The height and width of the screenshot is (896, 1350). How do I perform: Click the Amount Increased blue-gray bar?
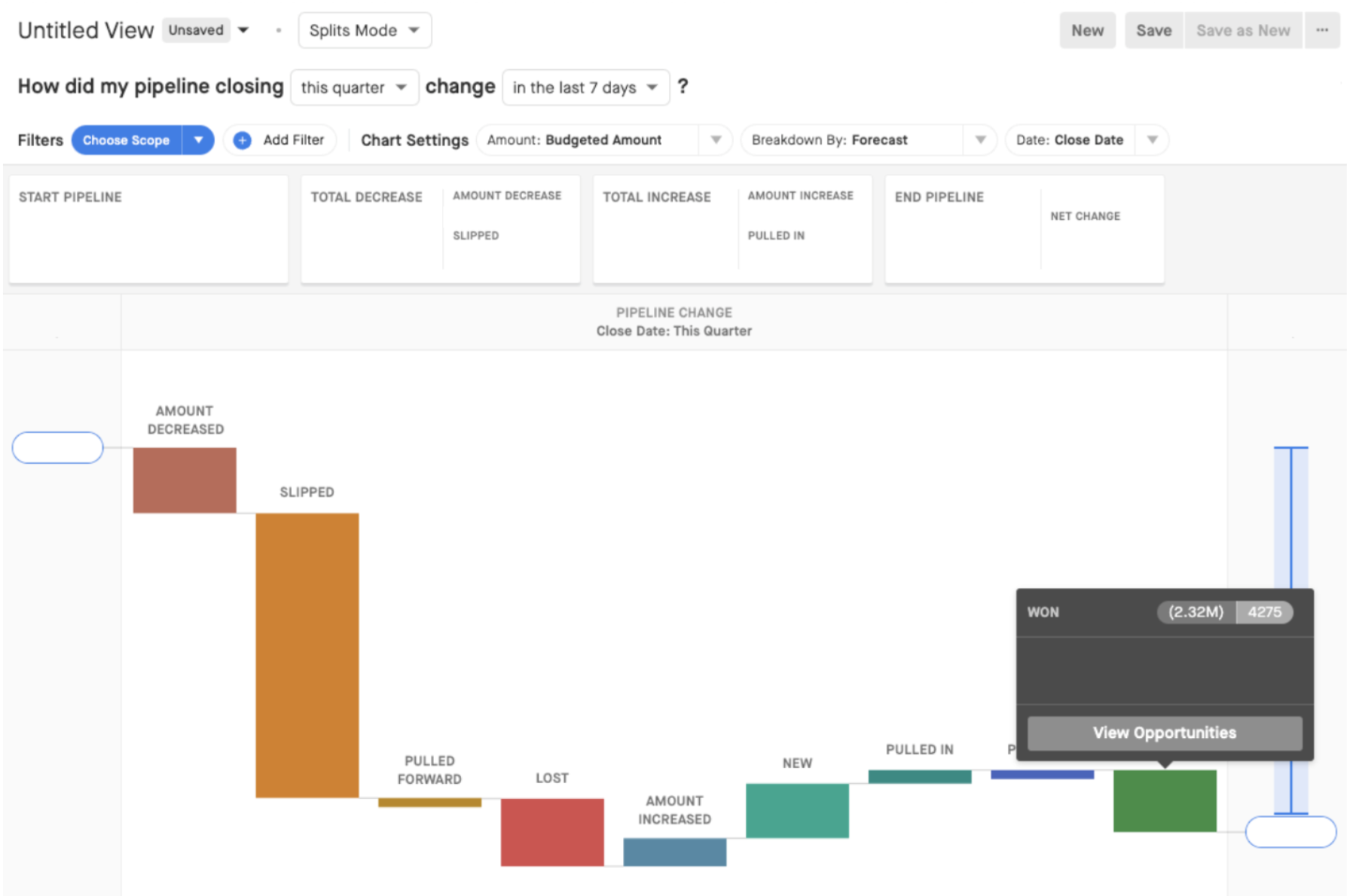click(x=675, y=852)
